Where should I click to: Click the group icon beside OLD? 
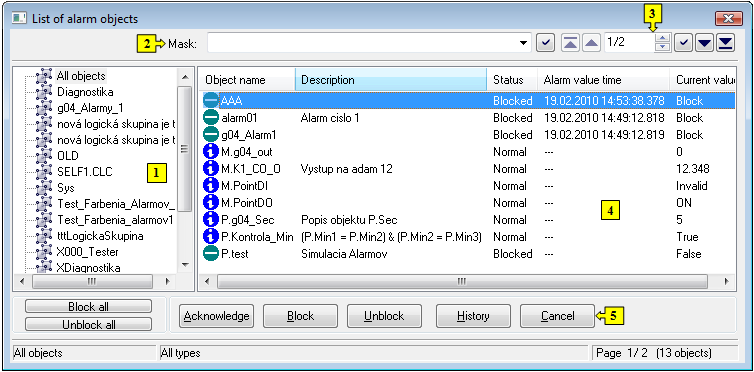pos(44,156)
